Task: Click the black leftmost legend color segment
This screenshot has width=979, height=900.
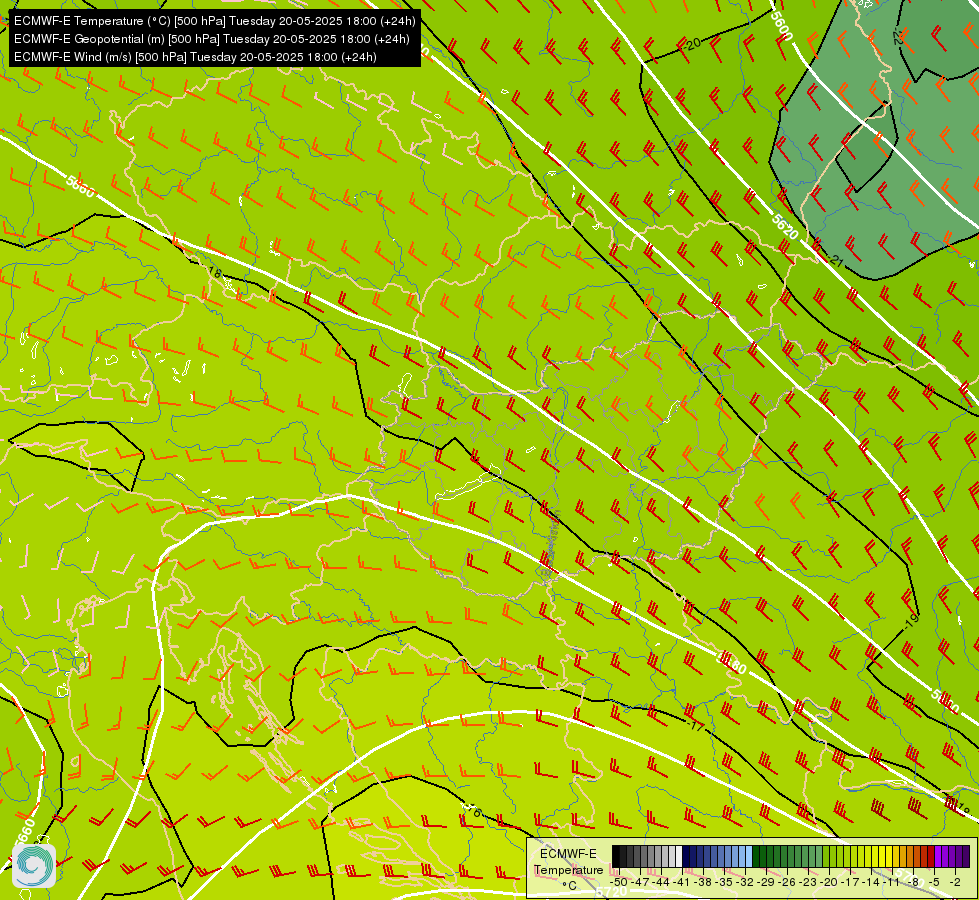Action: point(616,856)
